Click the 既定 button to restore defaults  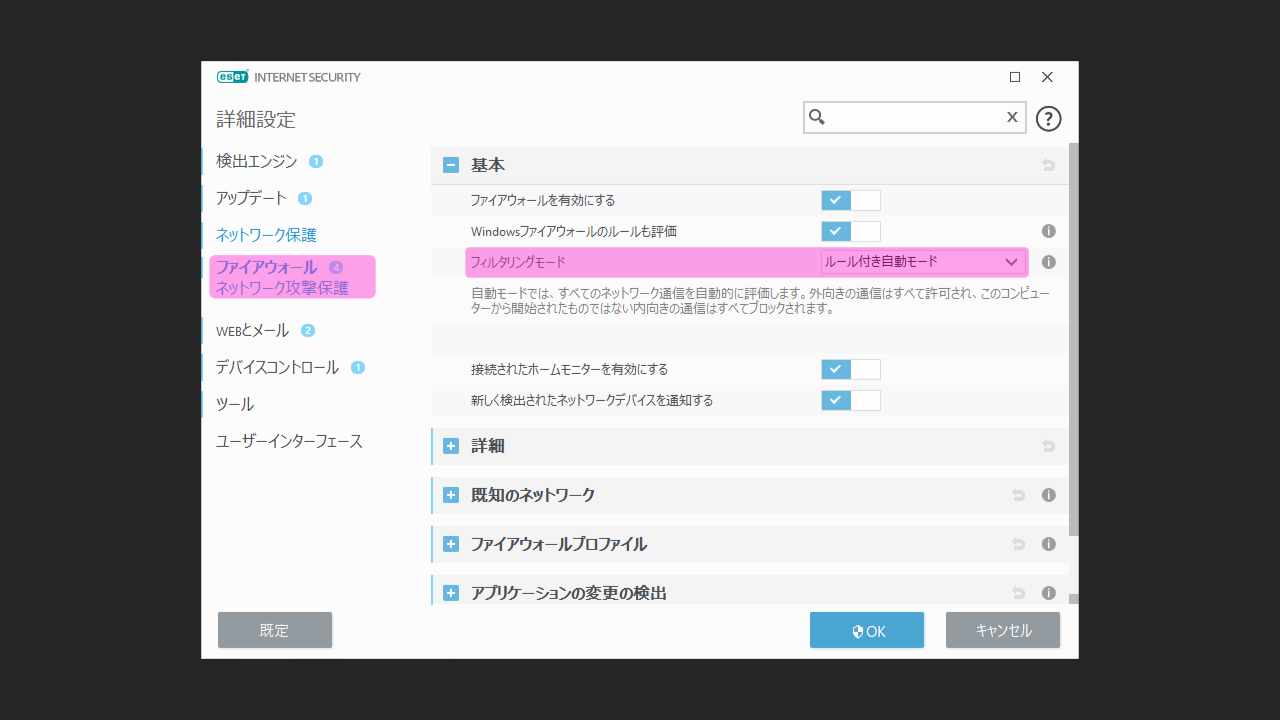pos(274,630)
